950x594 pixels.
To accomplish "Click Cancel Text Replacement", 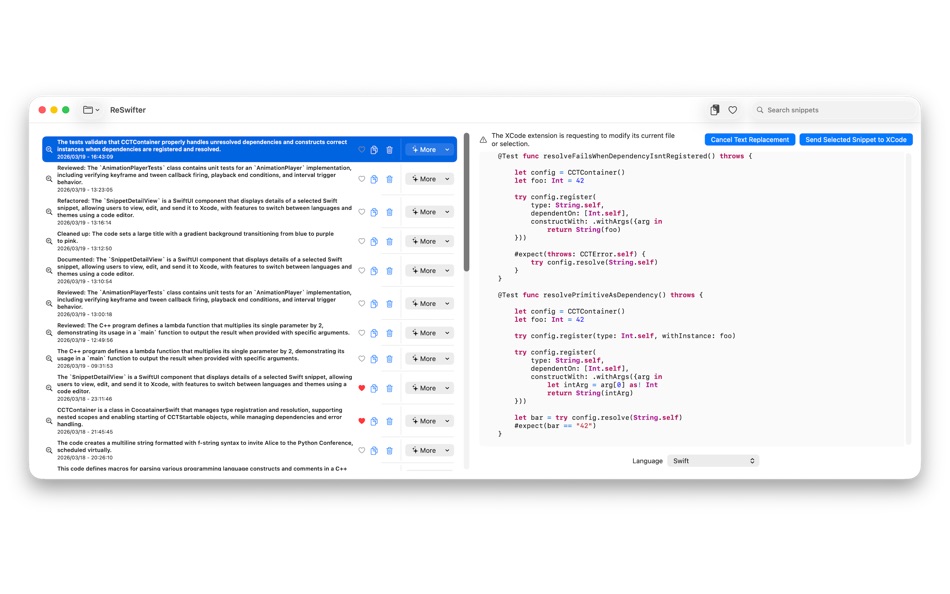I will point(750,140).
